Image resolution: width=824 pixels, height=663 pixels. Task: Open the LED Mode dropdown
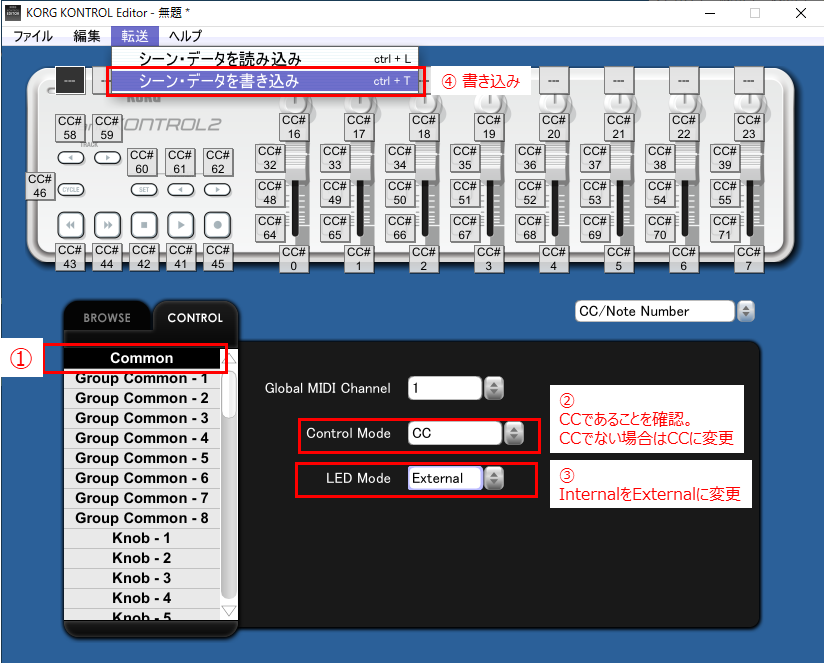click(x=494, y=479)
